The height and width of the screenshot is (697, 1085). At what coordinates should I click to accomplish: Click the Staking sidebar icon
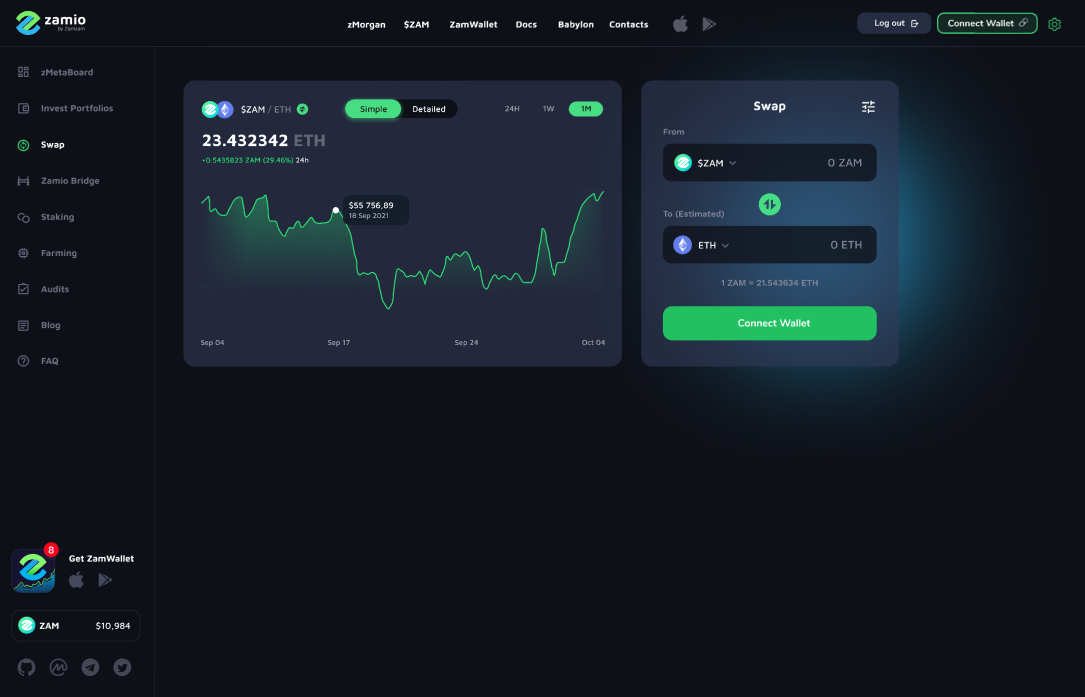click(x=24, y=217)
